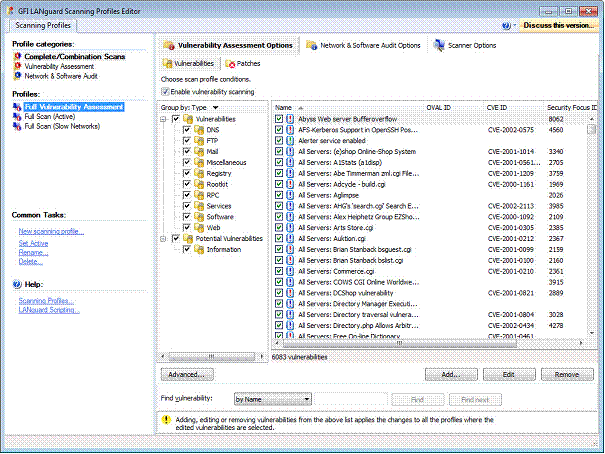Click the Information folder icon in tree
The image size is (605, 454).
[x=199, y=249]
